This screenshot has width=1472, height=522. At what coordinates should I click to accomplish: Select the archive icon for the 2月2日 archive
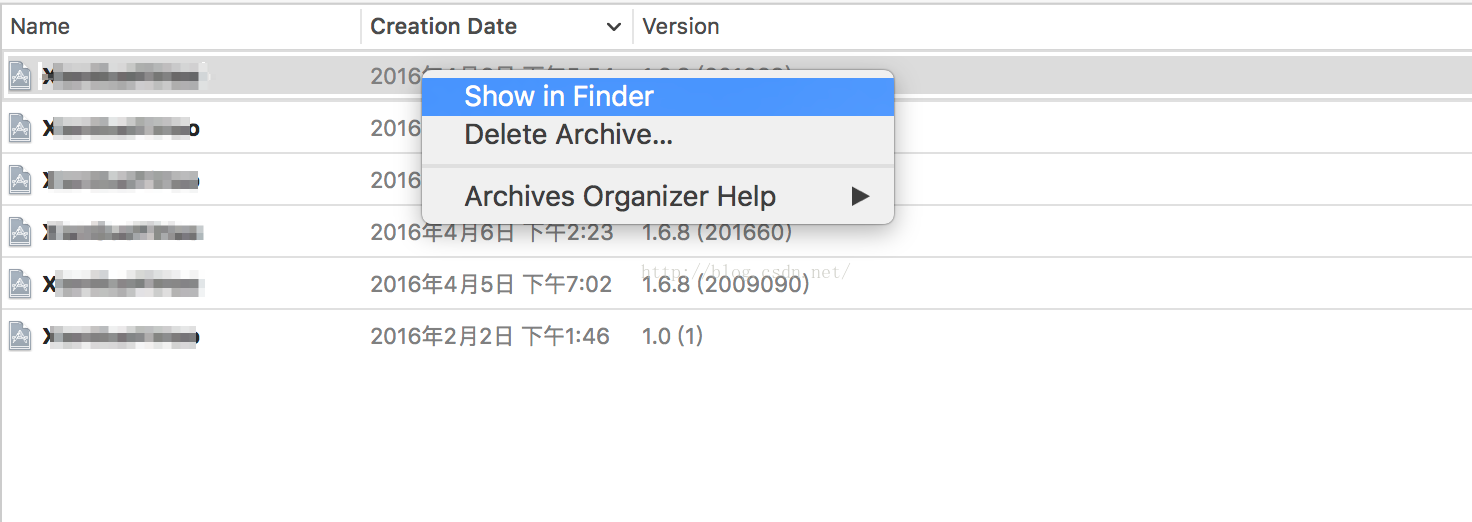coord(20,336)
